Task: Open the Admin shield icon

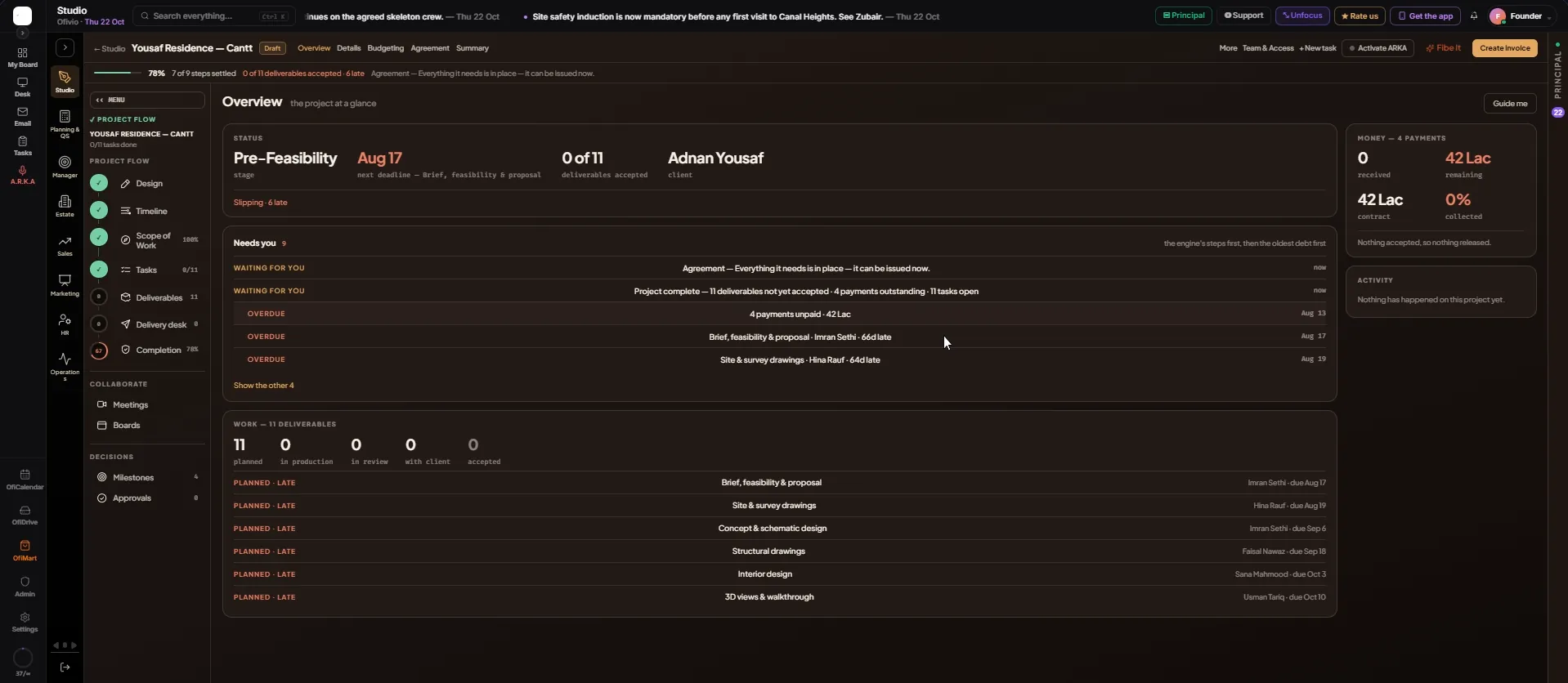Action: (x=25, y=587)
